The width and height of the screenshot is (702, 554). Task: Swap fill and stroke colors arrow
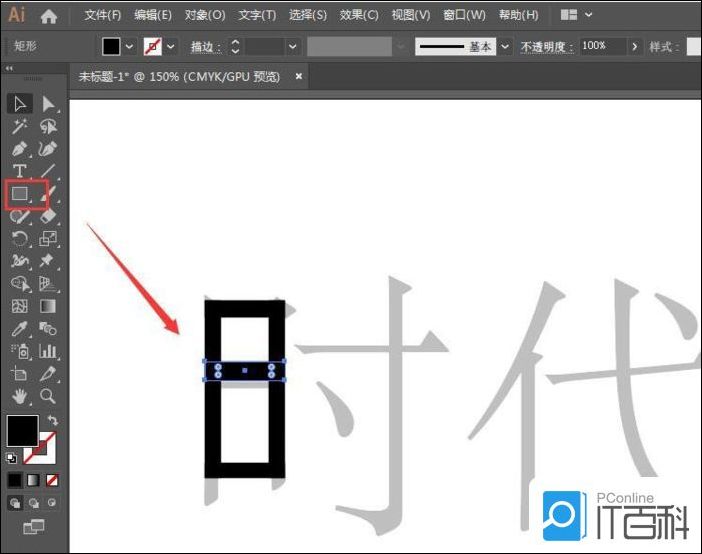tap(52, 421)
